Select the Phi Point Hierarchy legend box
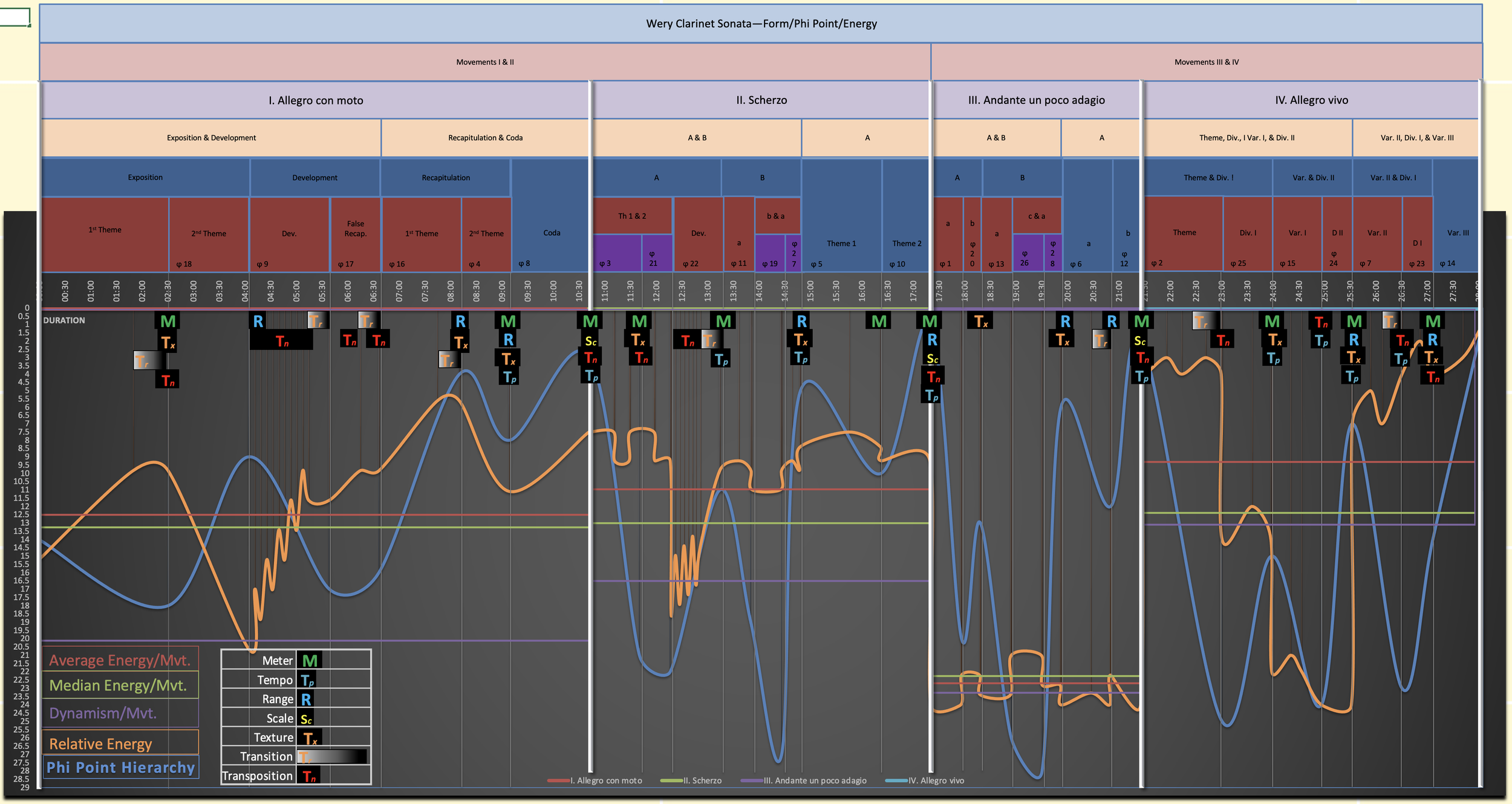This screenshot has height=804, width=1512. 120,767
